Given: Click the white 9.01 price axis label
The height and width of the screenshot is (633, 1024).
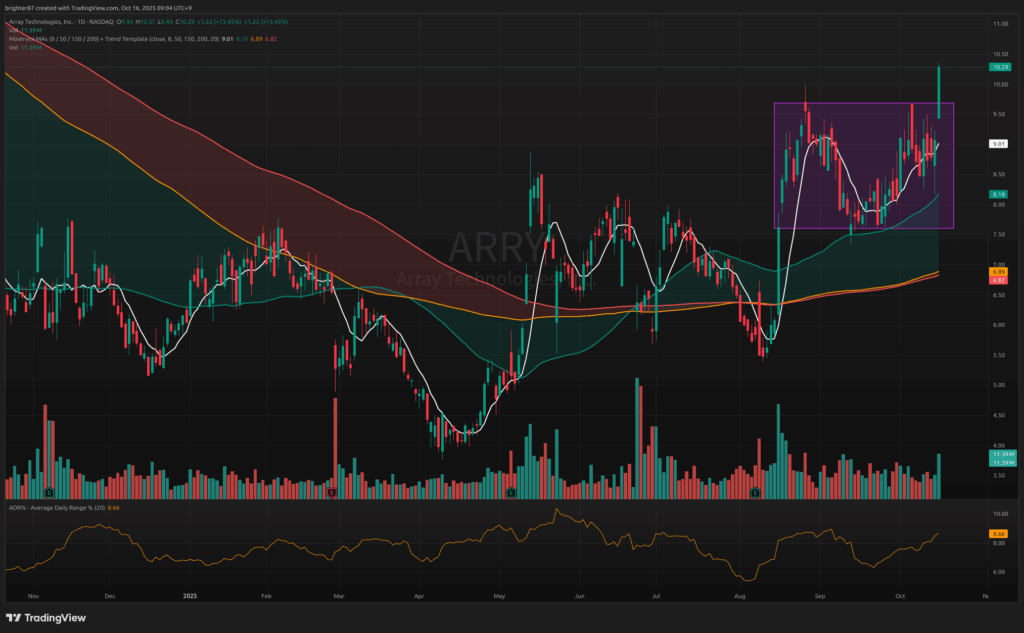Looking at the screenshot, I should click(998, 144).
